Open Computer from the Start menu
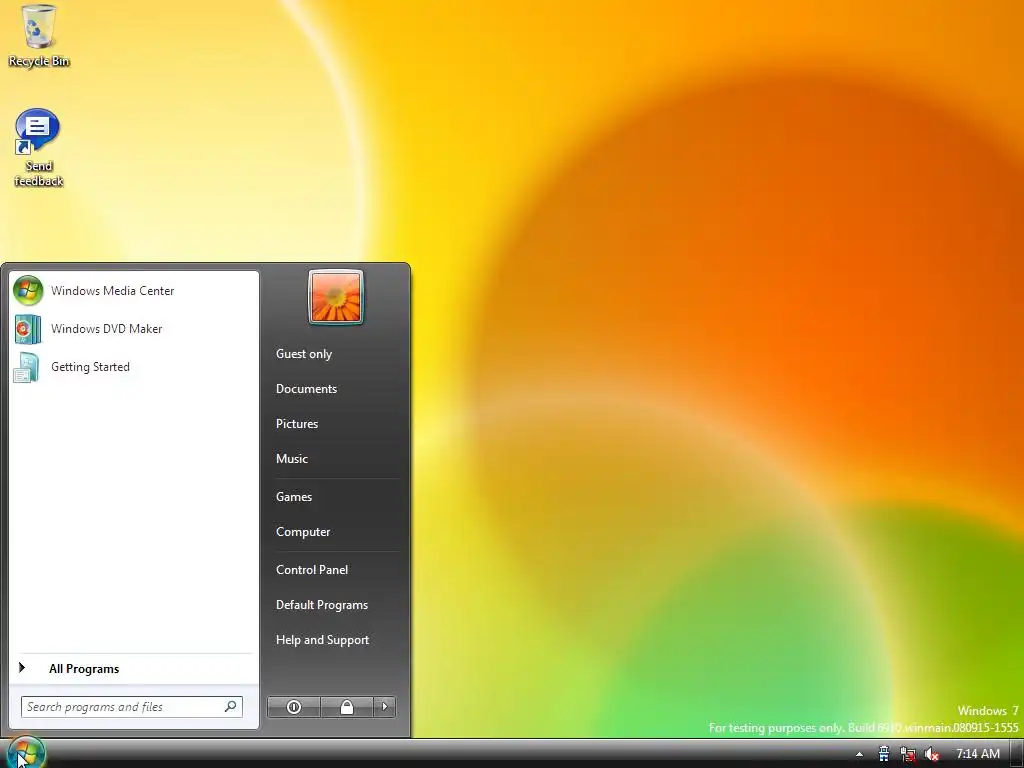This screenshot has height=768, width=1024. pos(303,532)
